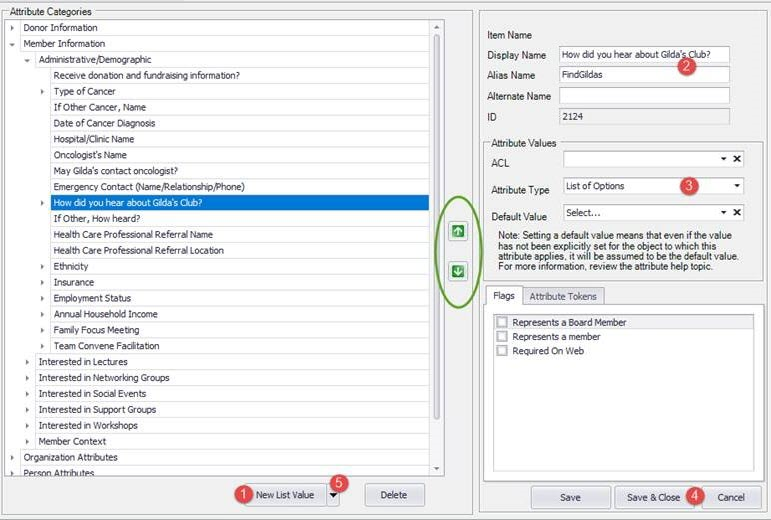Select May Gilda's contact oncologist? row
Screen dimensions: 771x520
240,171
